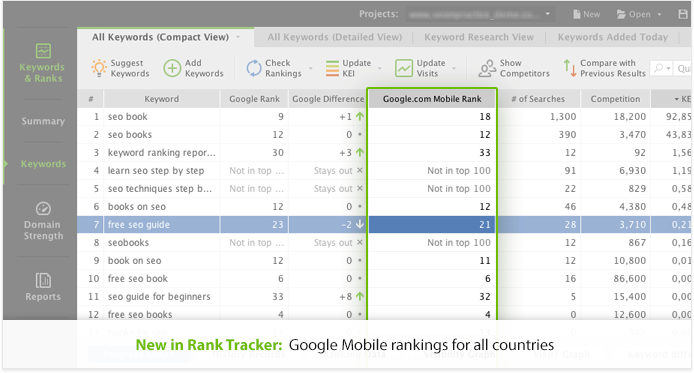
Task: Expand the Check Rankings dropdown arrow
Action: pyautogui.click(x=311, y=69)
